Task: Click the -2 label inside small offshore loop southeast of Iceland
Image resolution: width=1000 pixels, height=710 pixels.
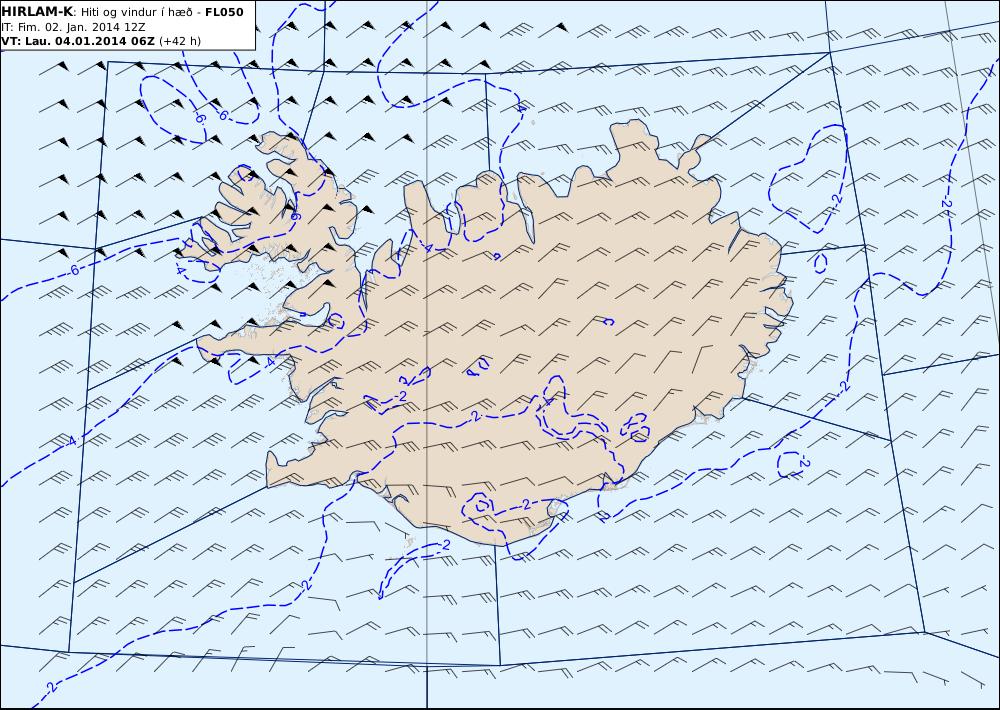Action: (x=804, y=462)
